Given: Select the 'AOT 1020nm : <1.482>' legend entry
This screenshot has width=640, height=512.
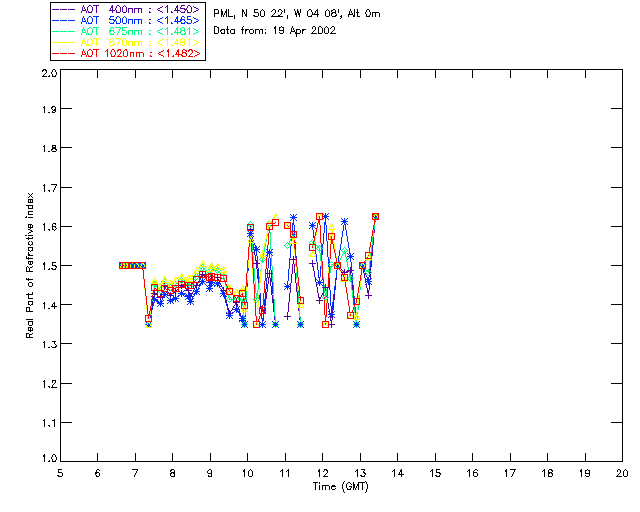Looking at the screenshot, I should [x=127, y=53].
